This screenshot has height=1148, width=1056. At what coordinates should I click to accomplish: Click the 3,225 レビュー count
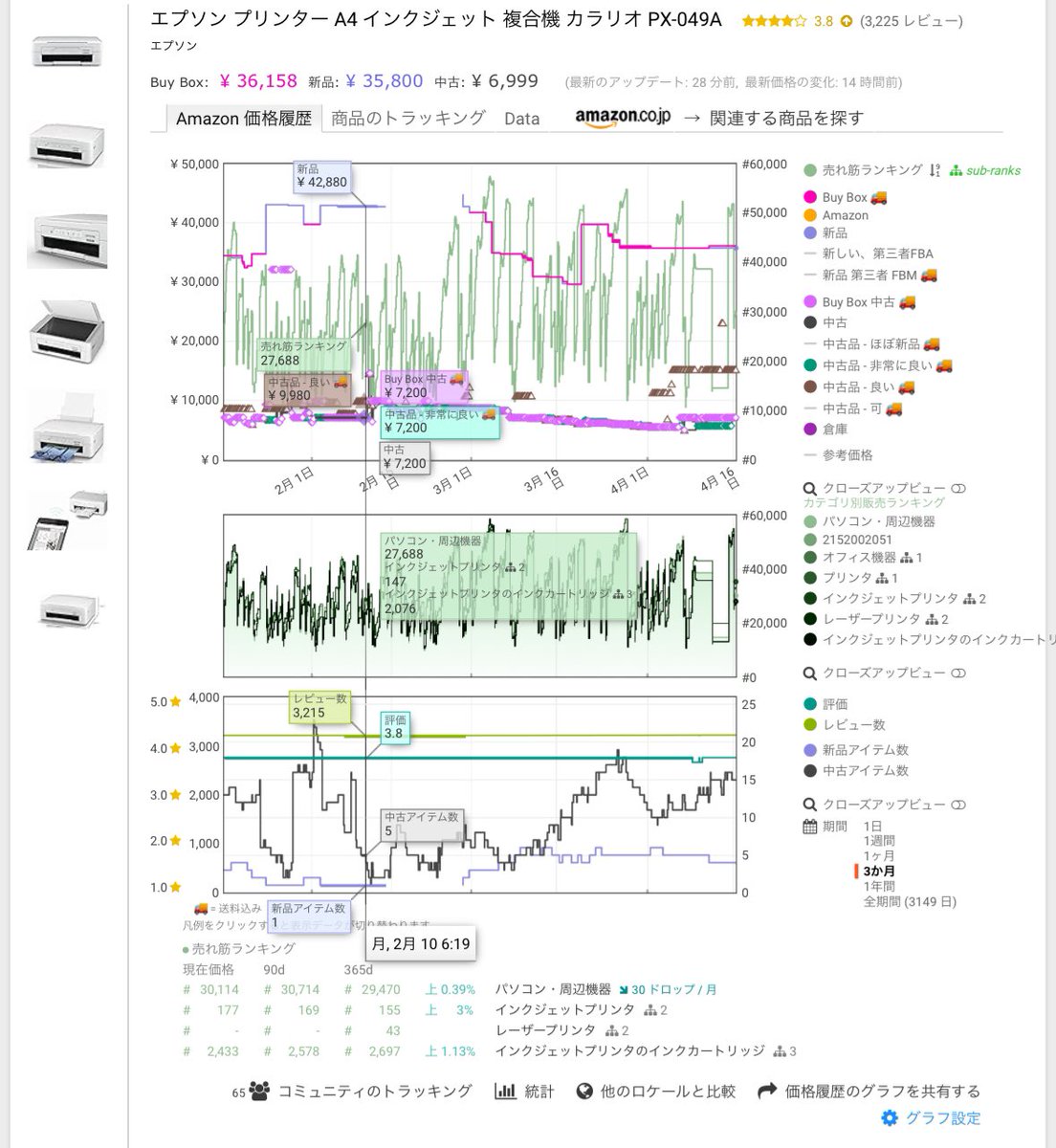pyautogui.click(x=912, y=20)
